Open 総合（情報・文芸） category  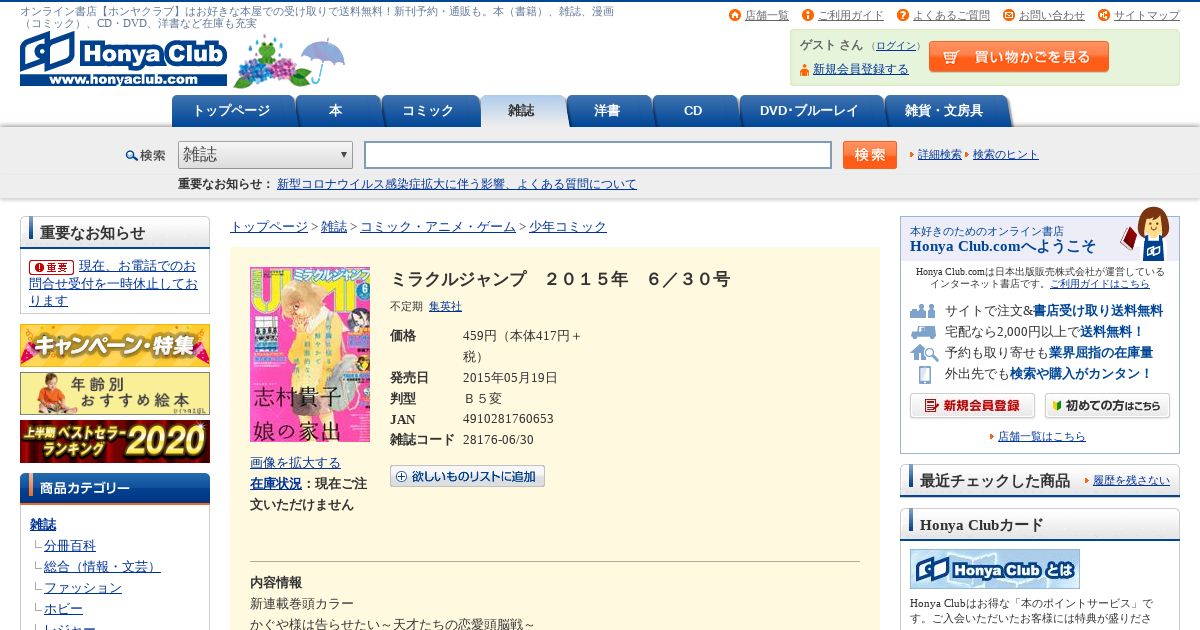point(102,567)
